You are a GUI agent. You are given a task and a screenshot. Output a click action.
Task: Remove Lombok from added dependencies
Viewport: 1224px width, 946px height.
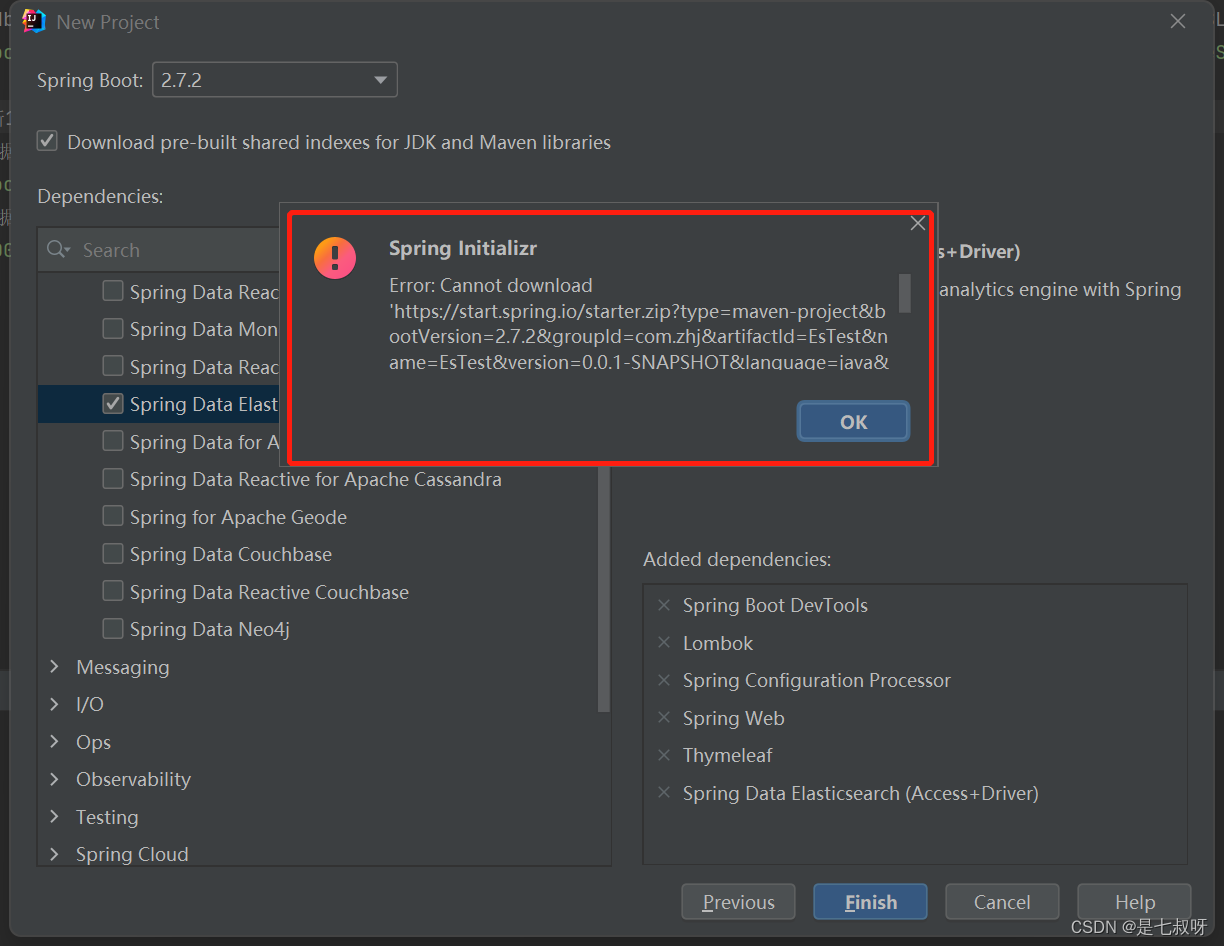pyautogui.click(x=664, y=643)
